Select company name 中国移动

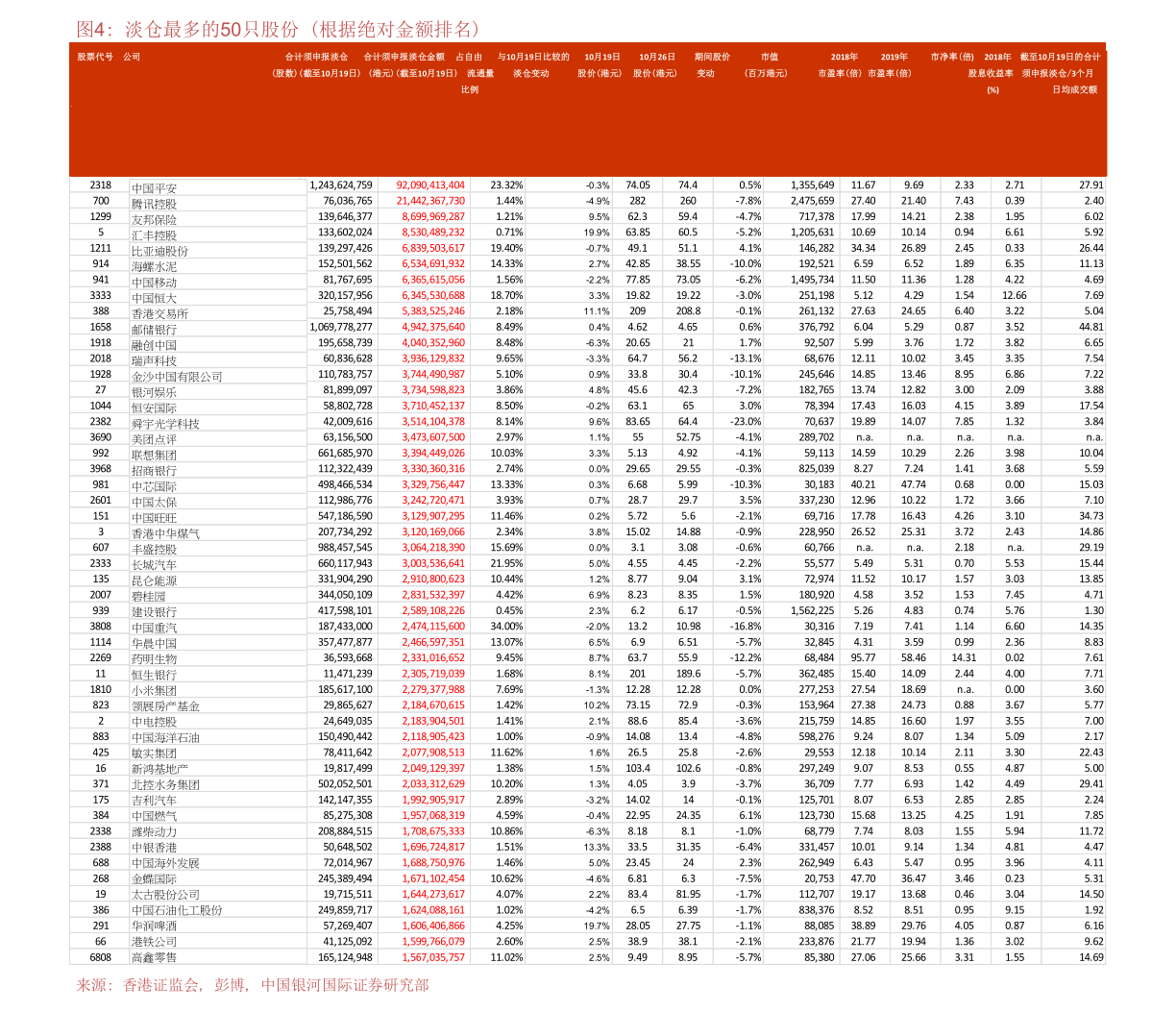point(155,283)
